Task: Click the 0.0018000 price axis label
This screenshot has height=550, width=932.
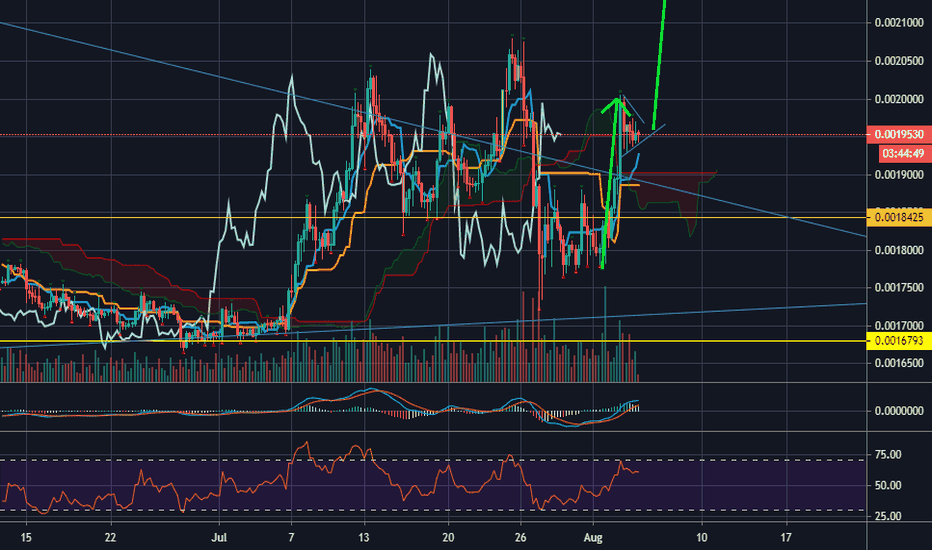Action: (899, 250)
